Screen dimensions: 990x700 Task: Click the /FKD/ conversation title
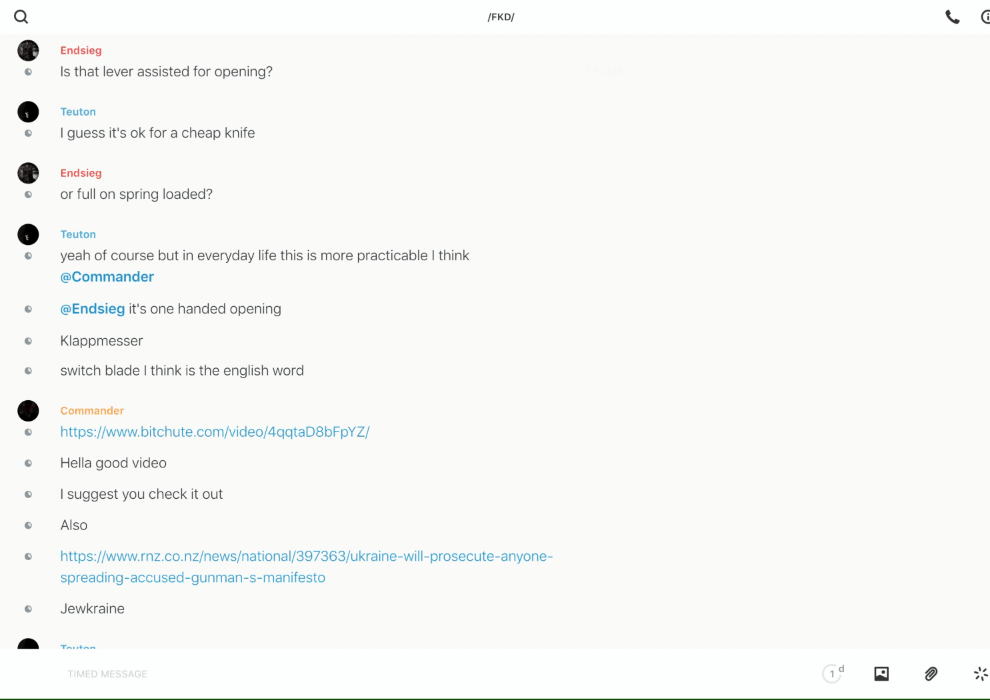501,17
